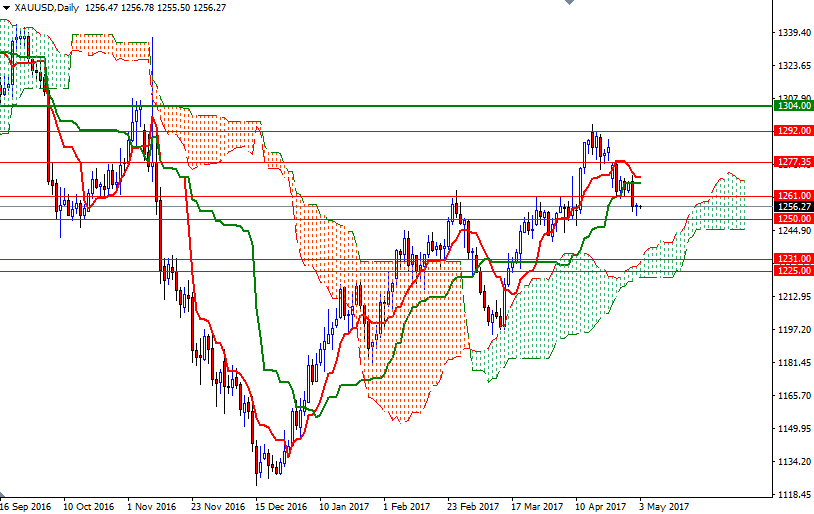
Task: Click the 1339.40 price scale value
Action: click(x=794, y=33)
